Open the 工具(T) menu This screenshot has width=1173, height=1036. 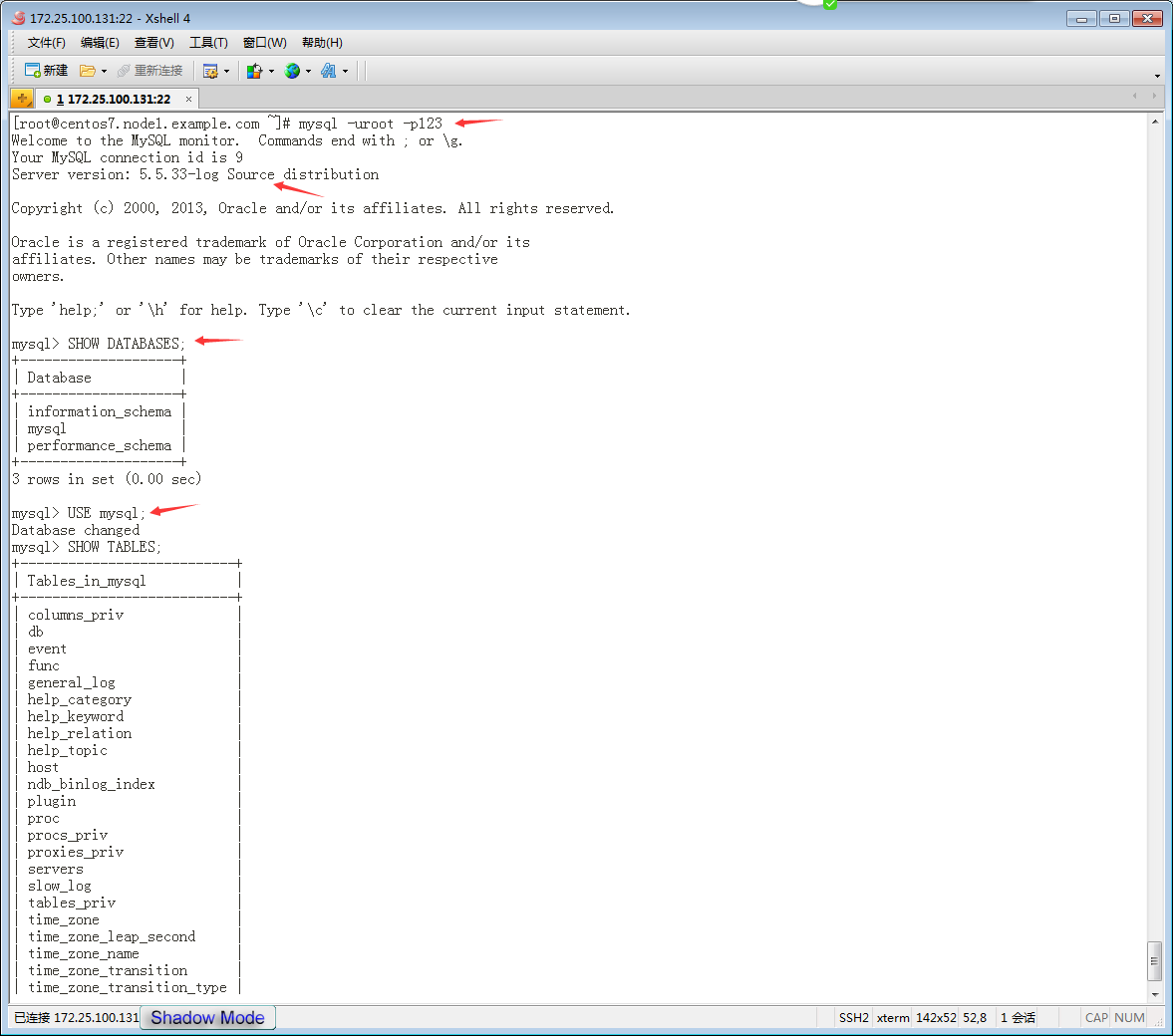pyautogui.click(x=207, y=42)
